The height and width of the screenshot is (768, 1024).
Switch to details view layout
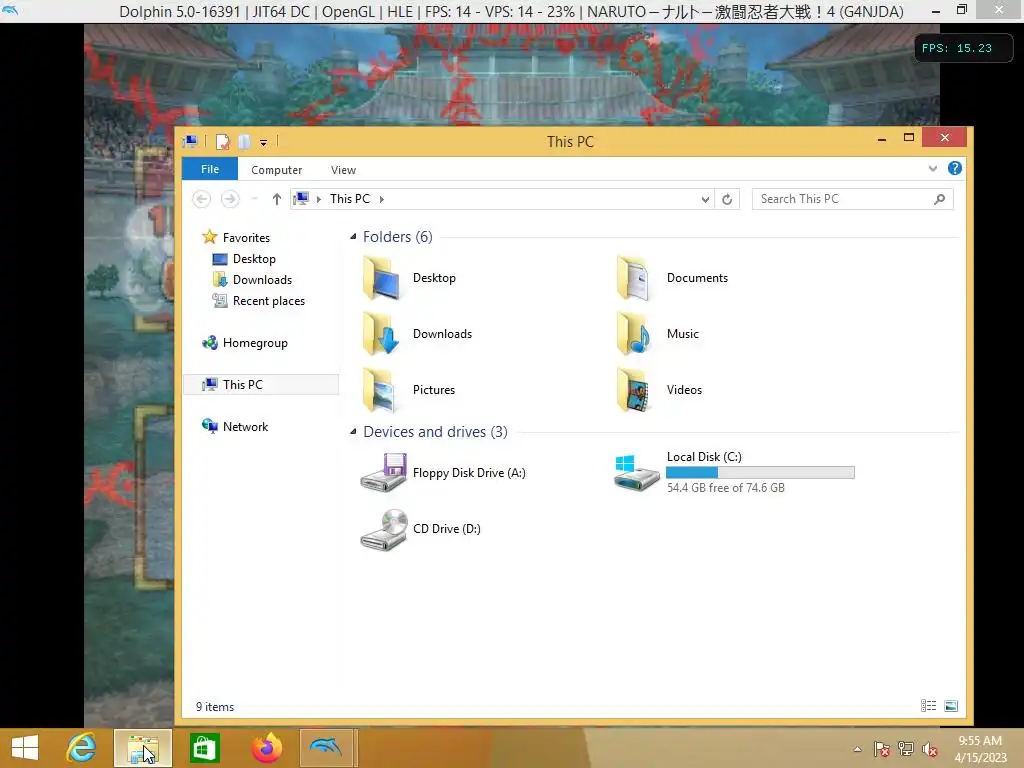click(929, 706)
